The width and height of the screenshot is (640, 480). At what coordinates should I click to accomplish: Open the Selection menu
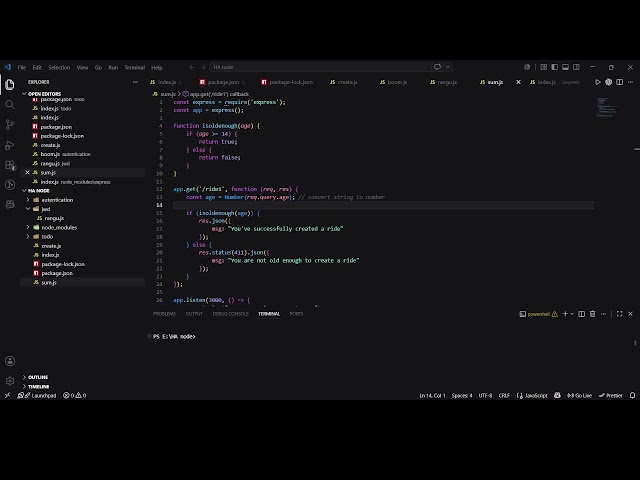coord(59,67)
